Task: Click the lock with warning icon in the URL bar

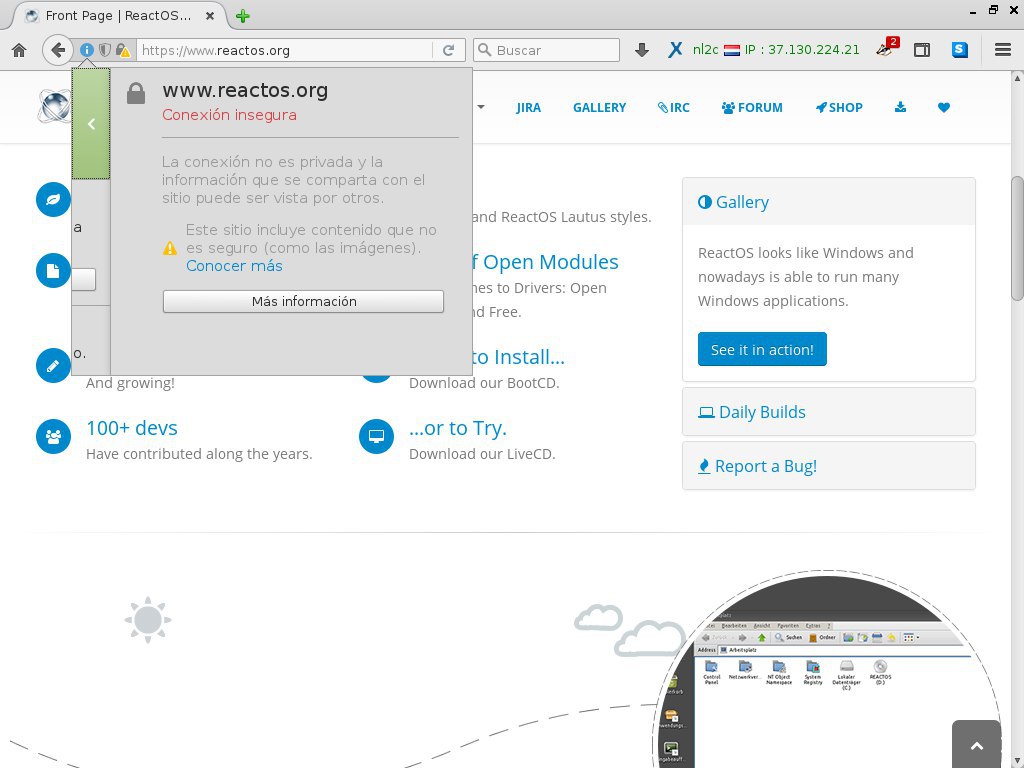Action: pos(123,50)
